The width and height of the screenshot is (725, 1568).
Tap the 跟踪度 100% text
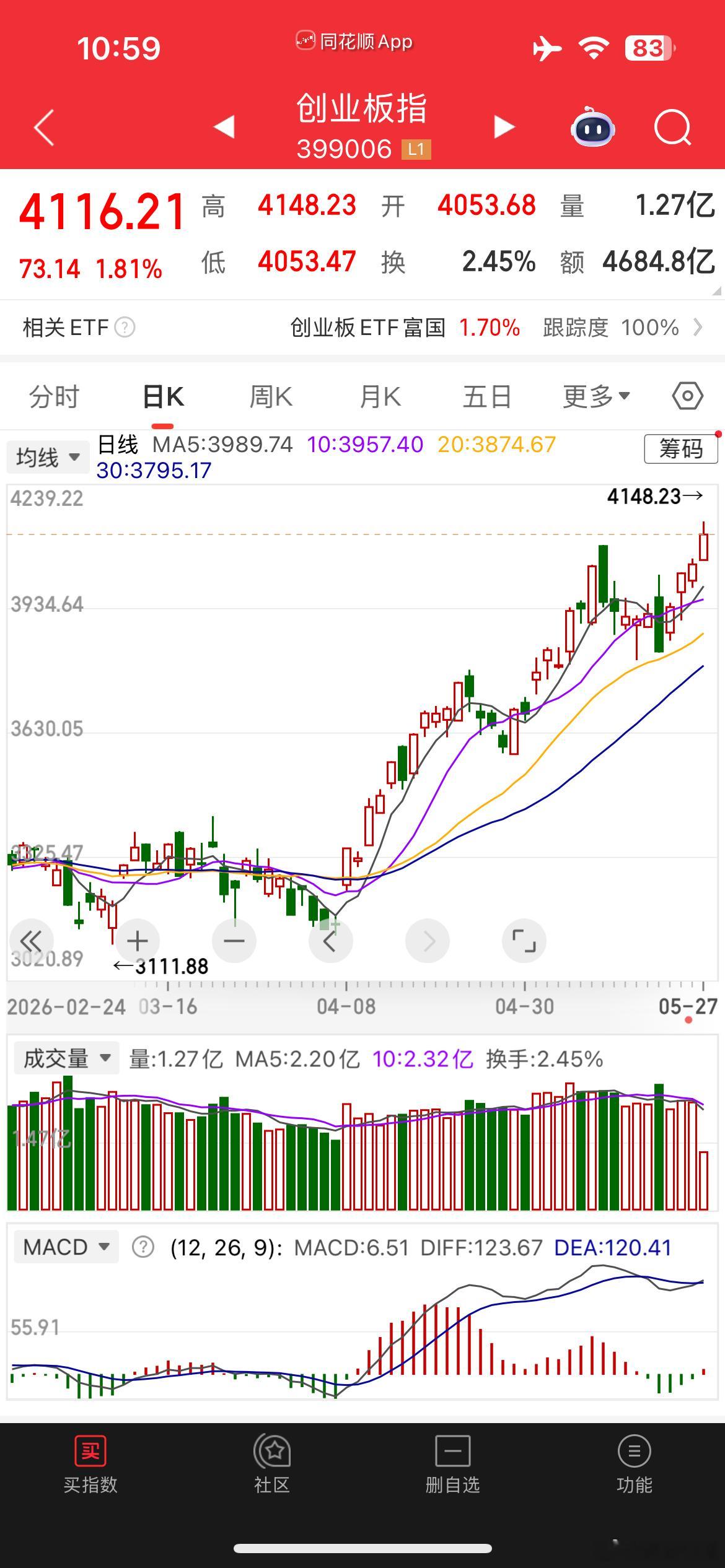point(611,327)
